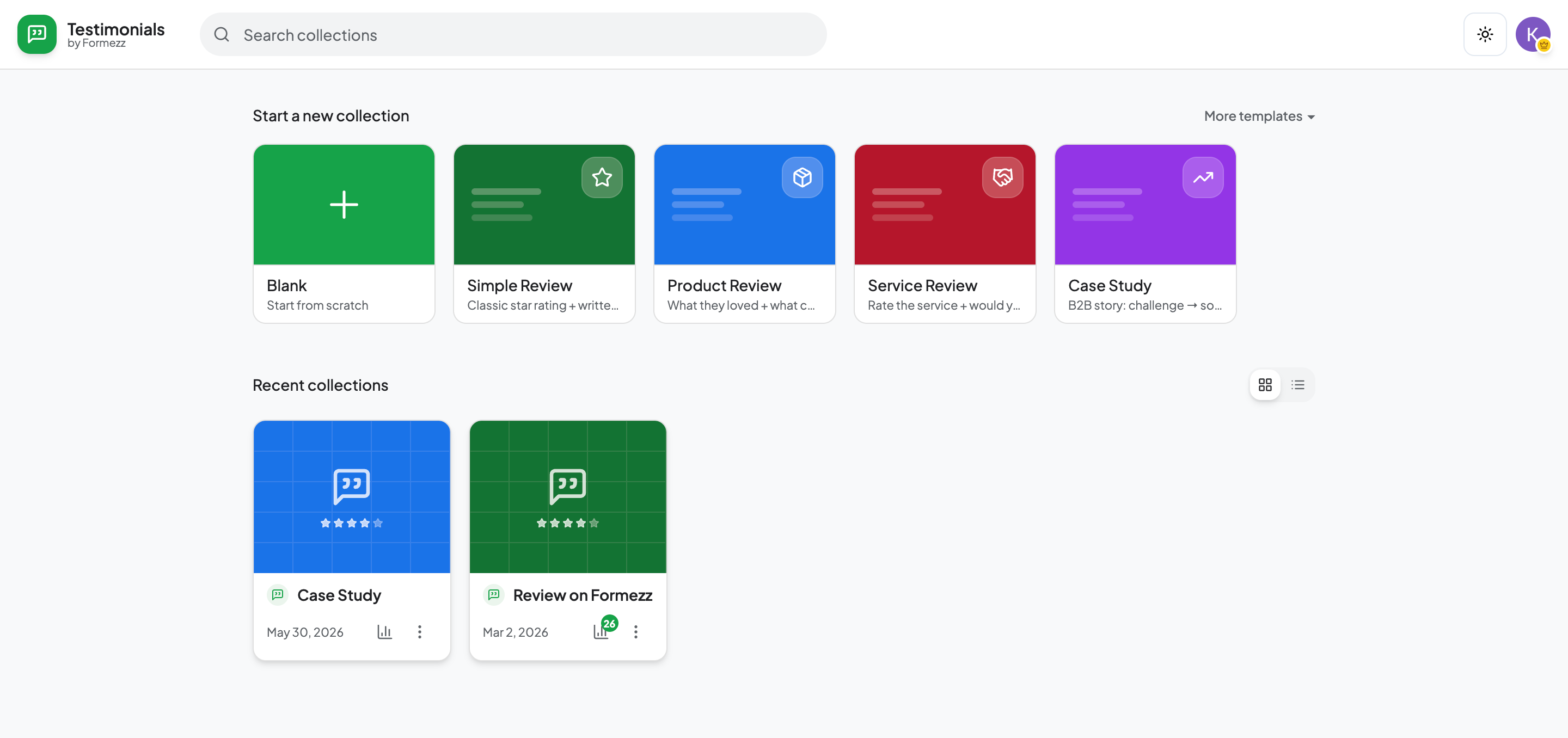
Task: Switch to grid view
Action: coord(1265,385)
